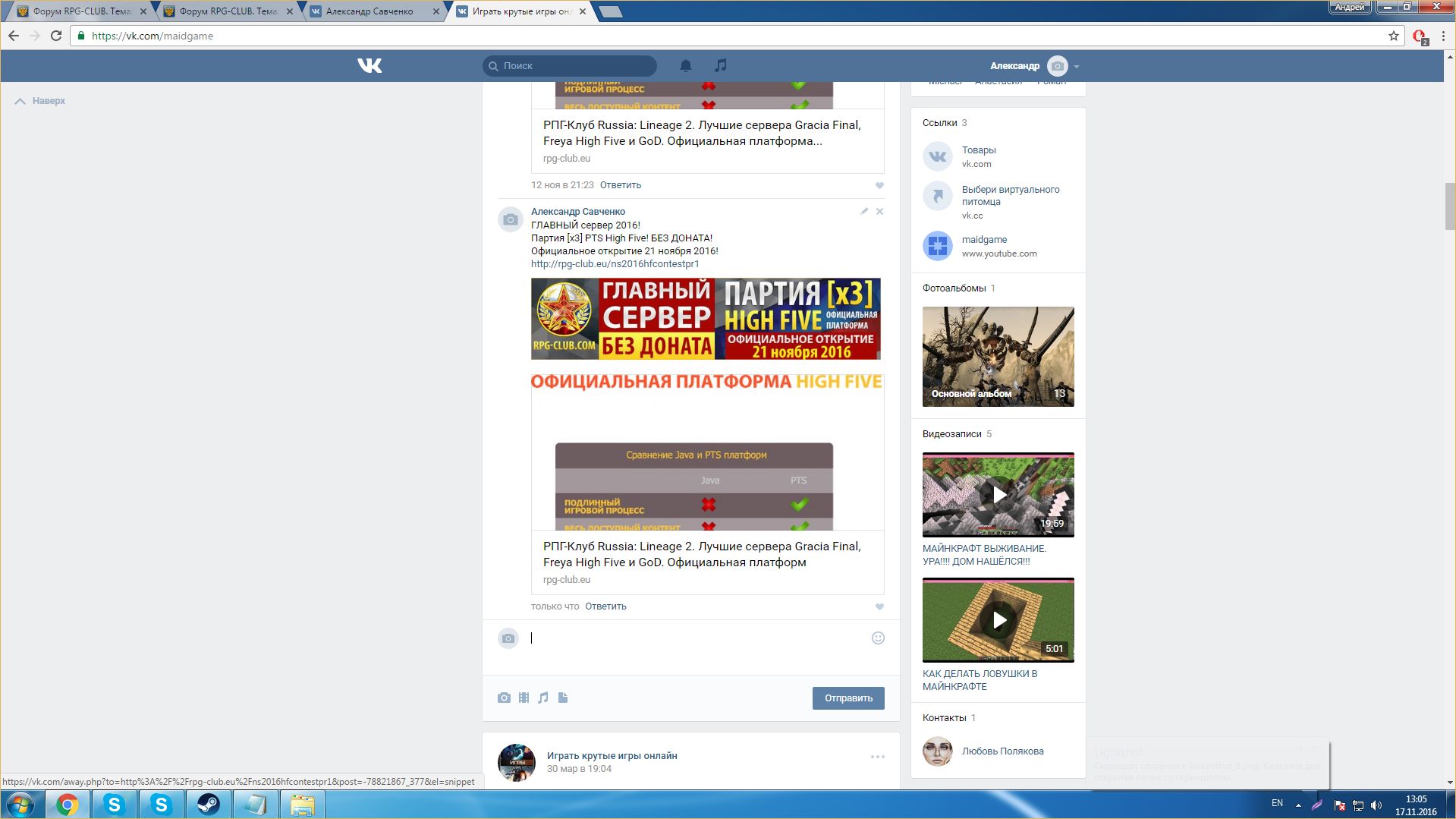This screenshot has height=819, width=1456.
Task: Attach audio using the music note icon
Action: pos(543,698)
